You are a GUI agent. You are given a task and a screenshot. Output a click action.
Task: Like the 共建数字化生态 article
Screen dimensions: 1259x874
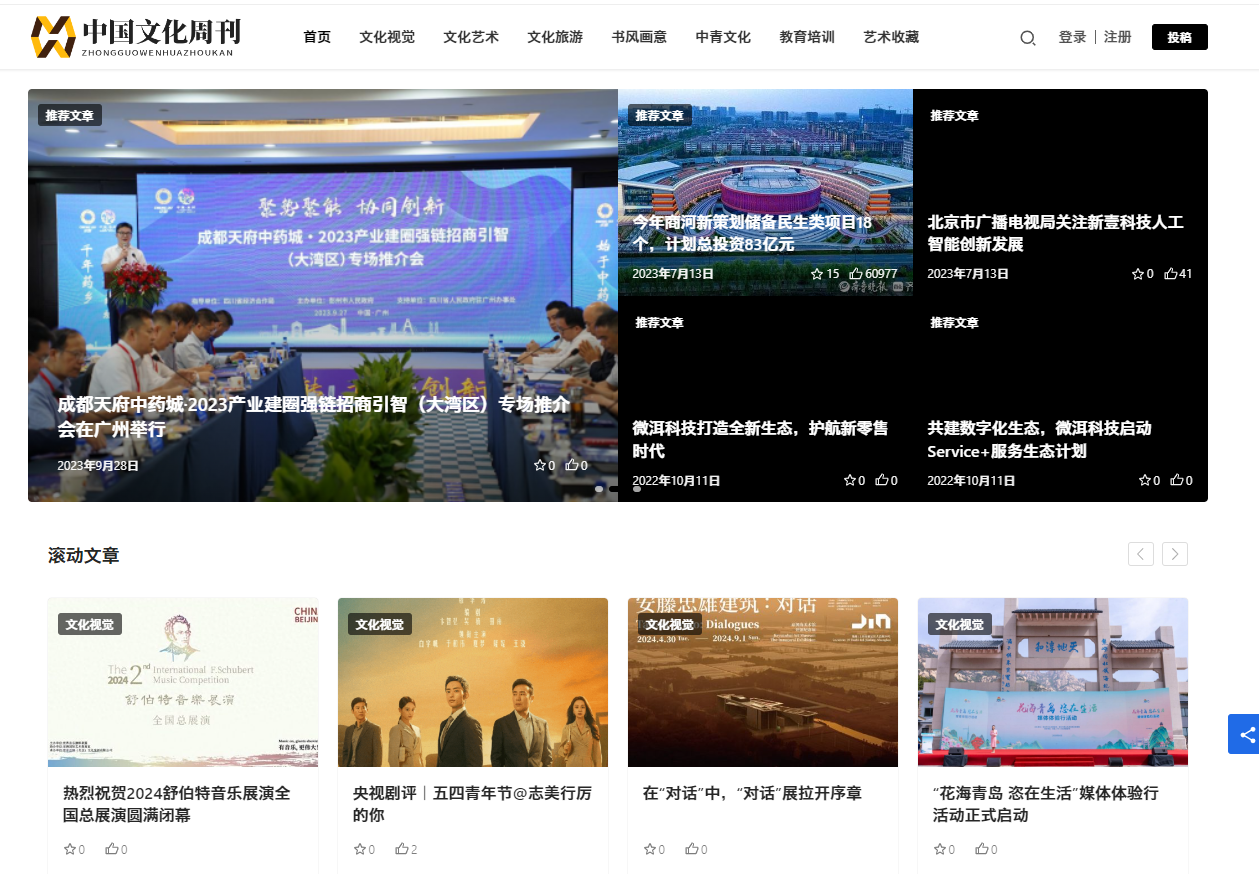(1177, 480)
